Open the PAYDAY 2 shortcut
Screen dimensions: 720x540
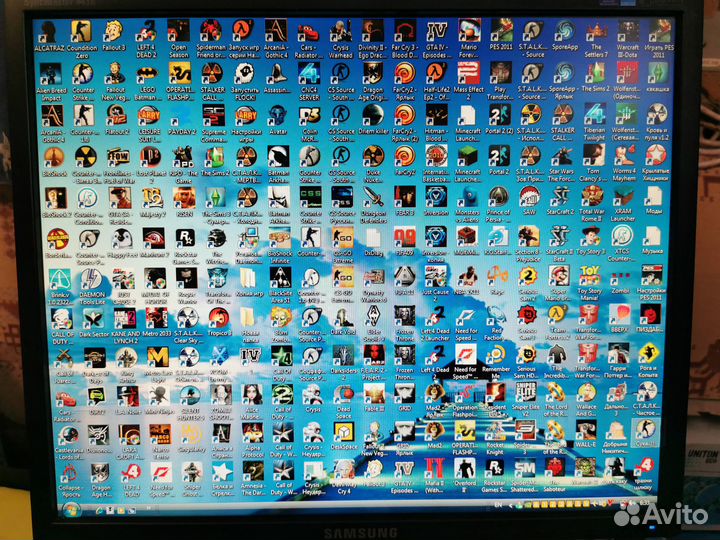coord(180,114)
